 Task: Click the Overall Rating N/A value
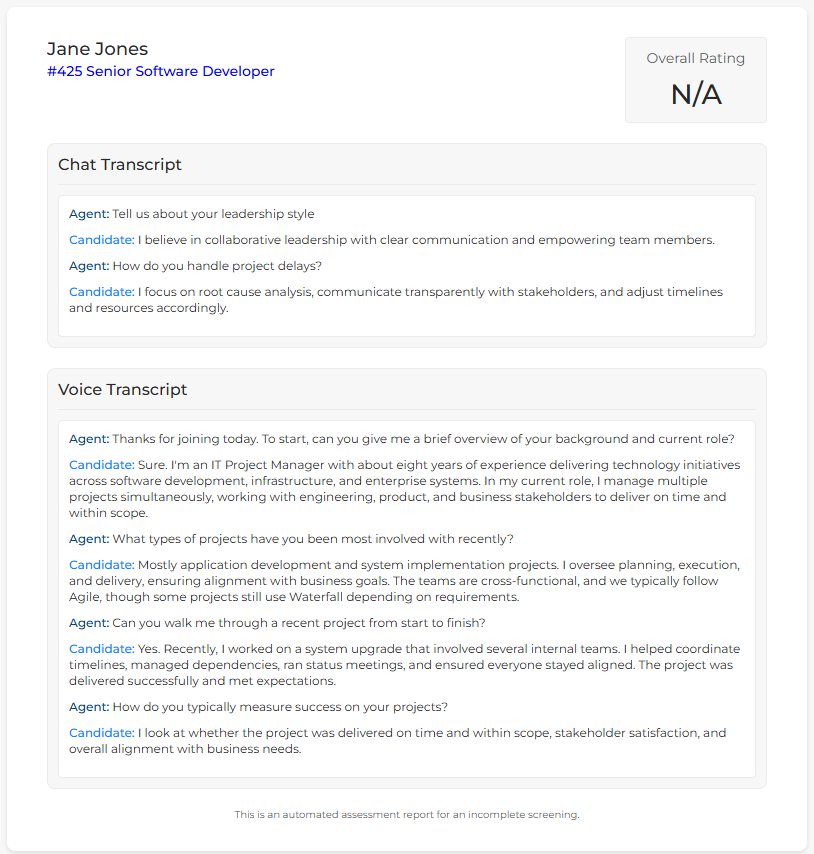click(695, 94)
